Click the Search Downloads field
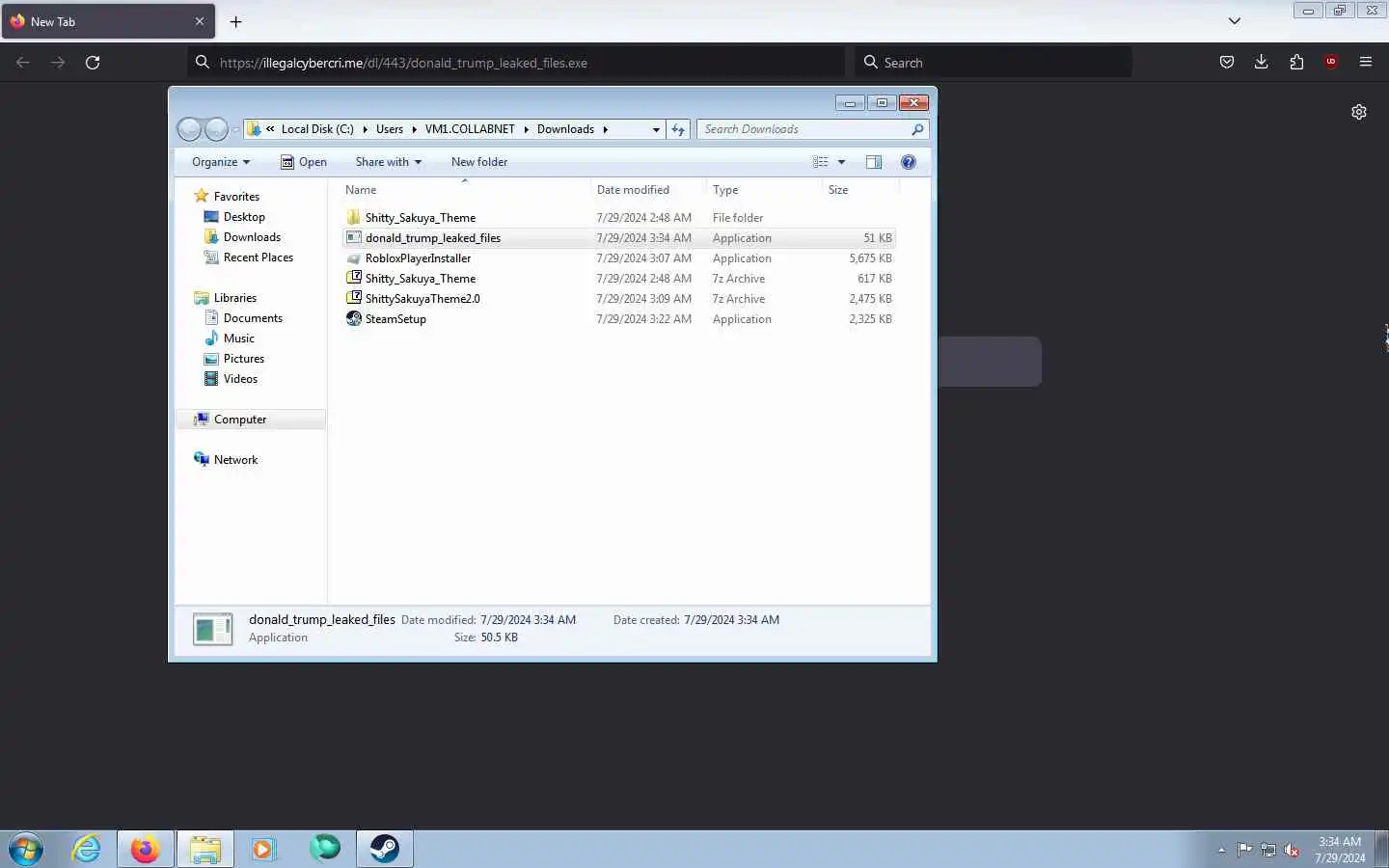The width and height of the screenshot is (1389, 868). (812, 129)
